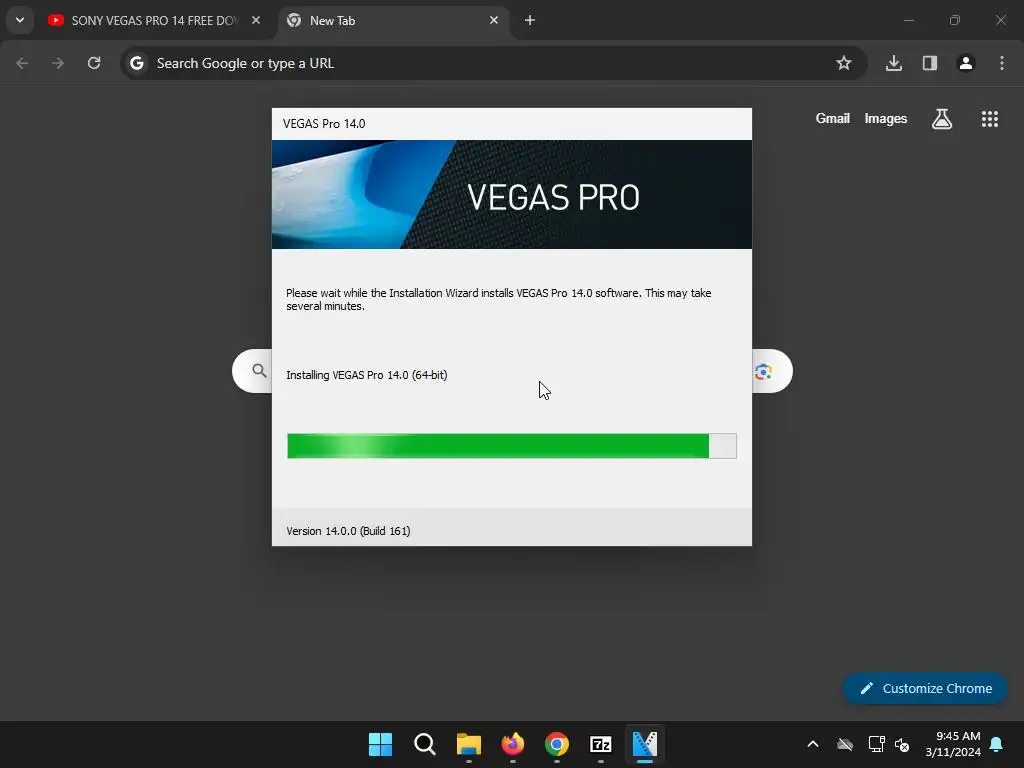Show hidden system tray icons chevron
The width and height of the screenshot is (1024, 768).
[x=813, y=744]
